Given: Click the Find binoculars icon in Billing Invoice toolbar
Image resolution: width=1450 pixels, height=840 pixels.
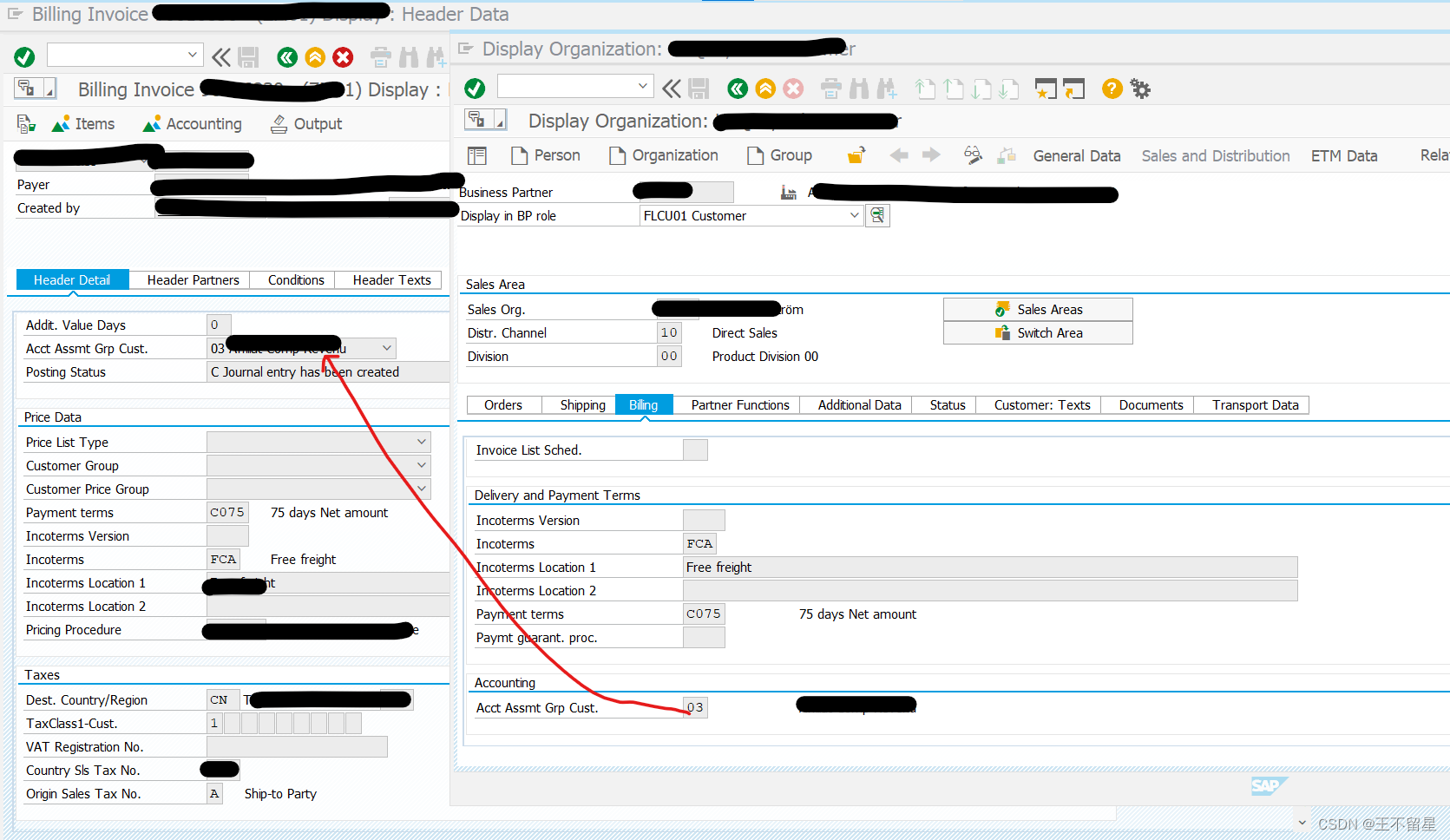Looking at the screenshot, I should tap(409, 57).
